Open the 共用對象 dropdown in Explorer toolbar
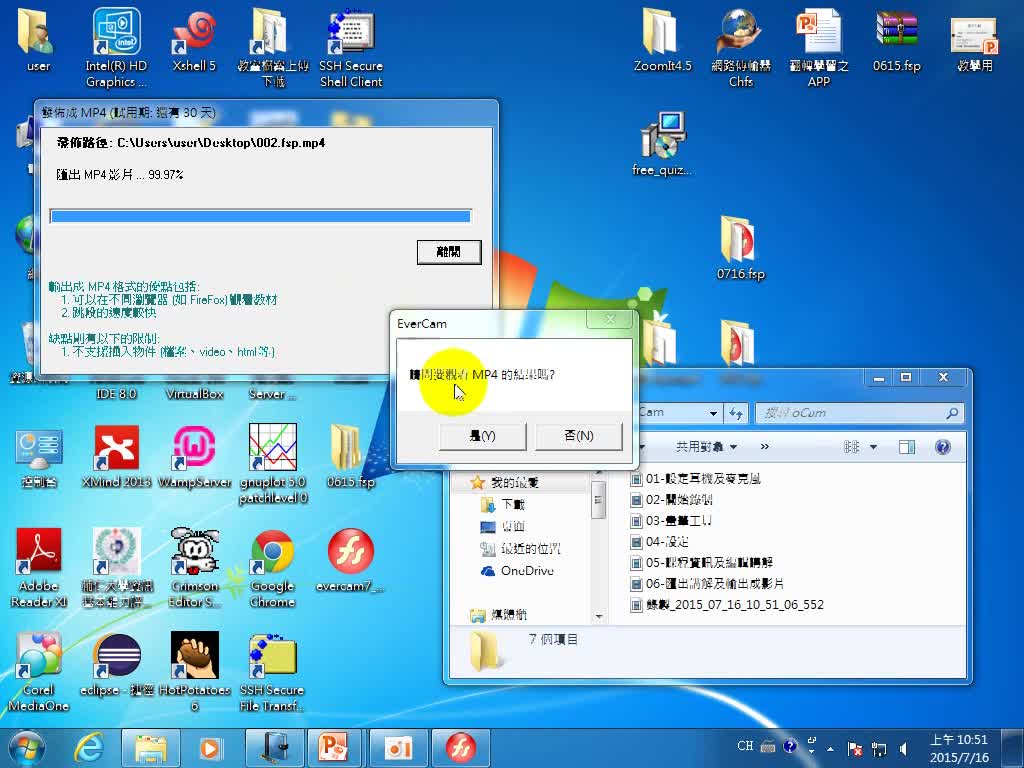The image size is (1024, 768). [706, 447]
